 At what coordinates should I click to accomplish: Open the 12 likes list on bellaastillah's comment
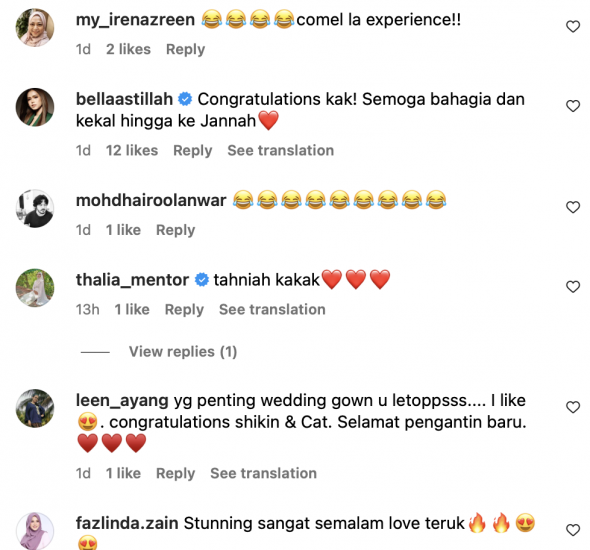pyautogui.click(x=132, y=150)
